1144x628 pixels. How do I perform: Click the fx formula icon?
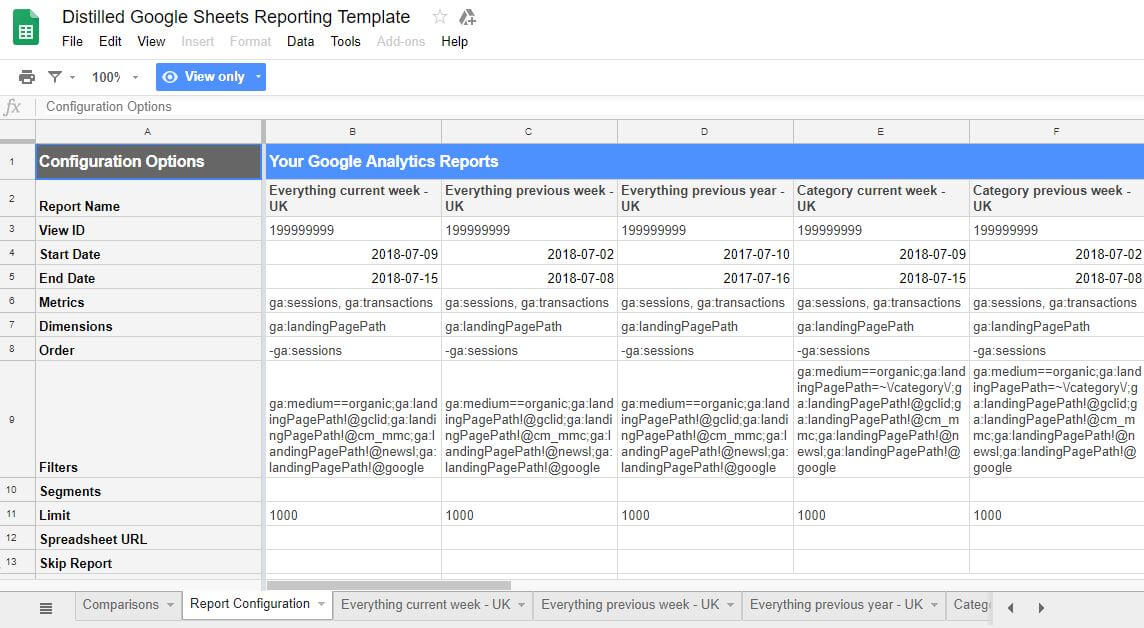[14, 106]
